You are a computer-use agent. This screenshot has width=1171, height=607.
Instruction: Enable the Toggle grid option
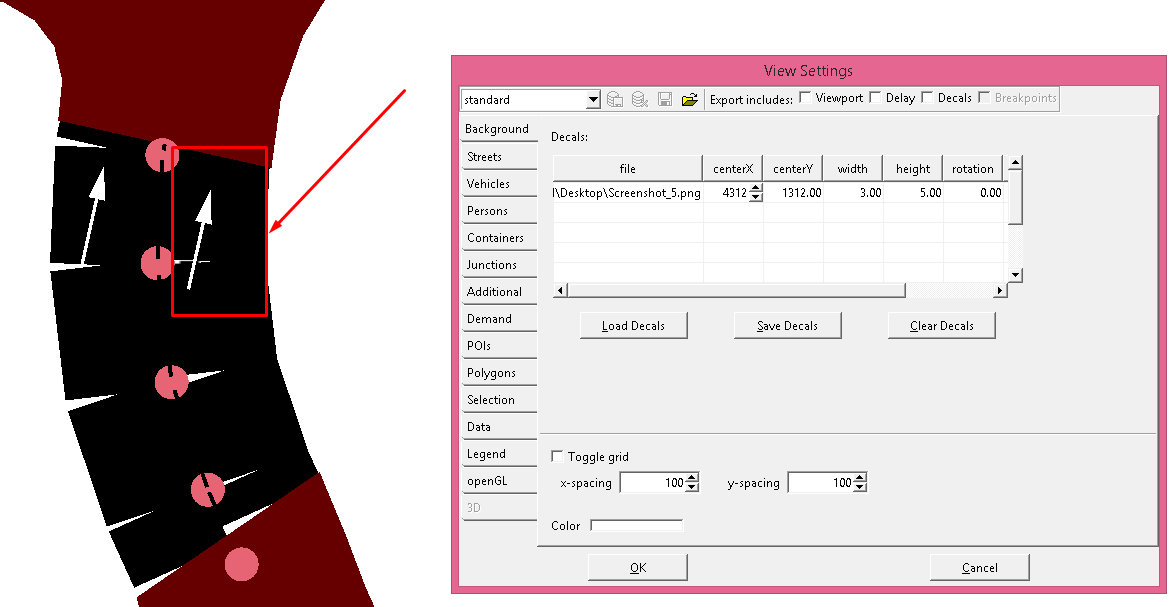point(557,456)
